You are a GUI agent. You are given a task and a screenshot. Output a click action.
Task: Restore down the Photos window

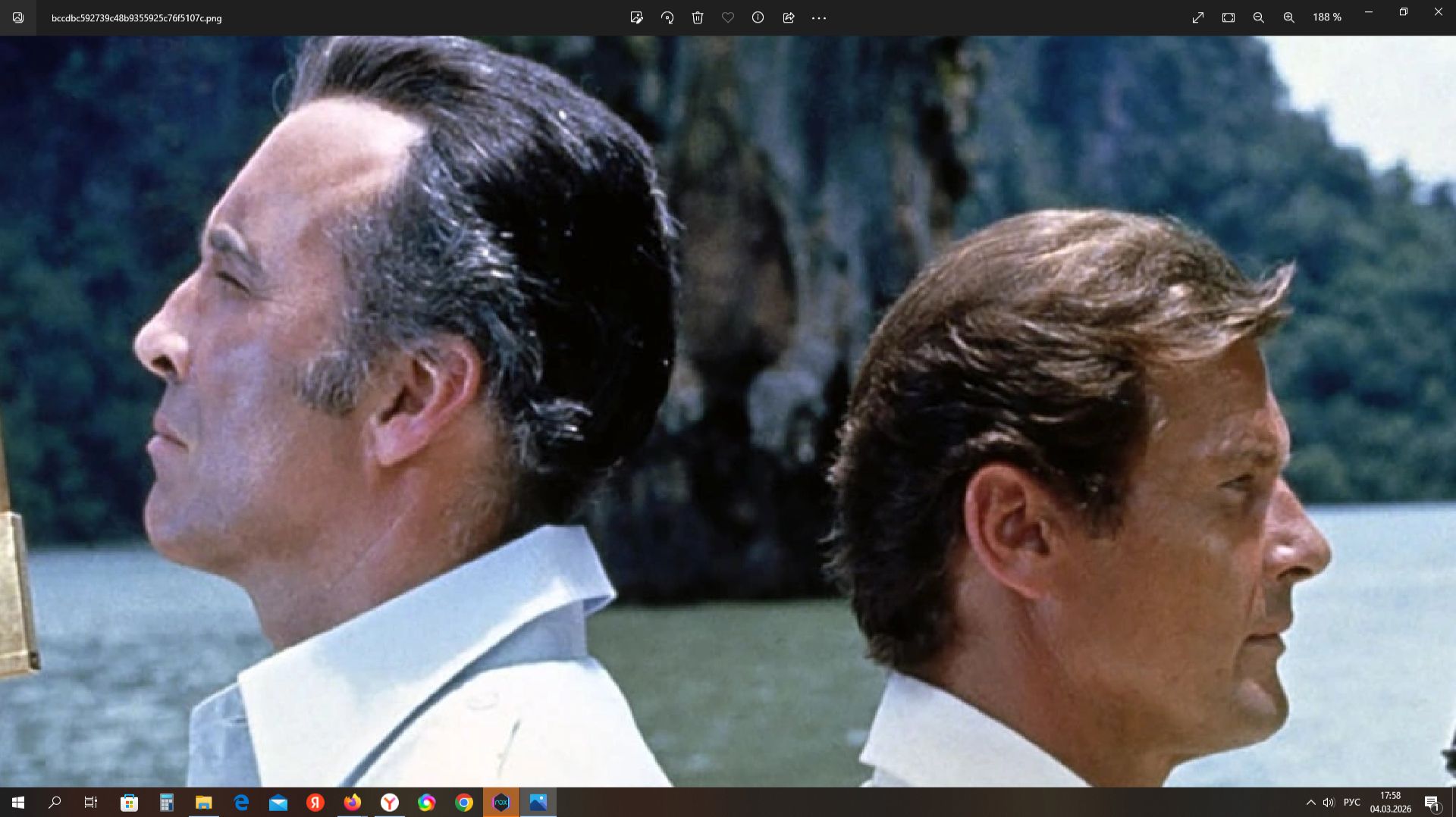click(1404, 12)
